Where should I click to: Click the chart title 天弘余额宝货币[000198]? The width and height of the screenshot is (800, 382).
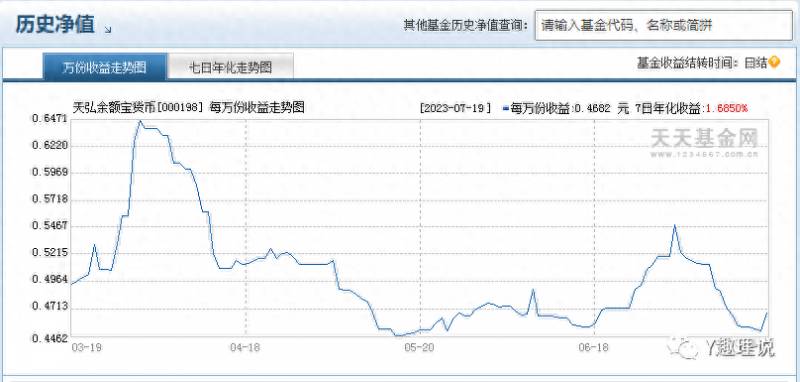click(x=139, y=108)
